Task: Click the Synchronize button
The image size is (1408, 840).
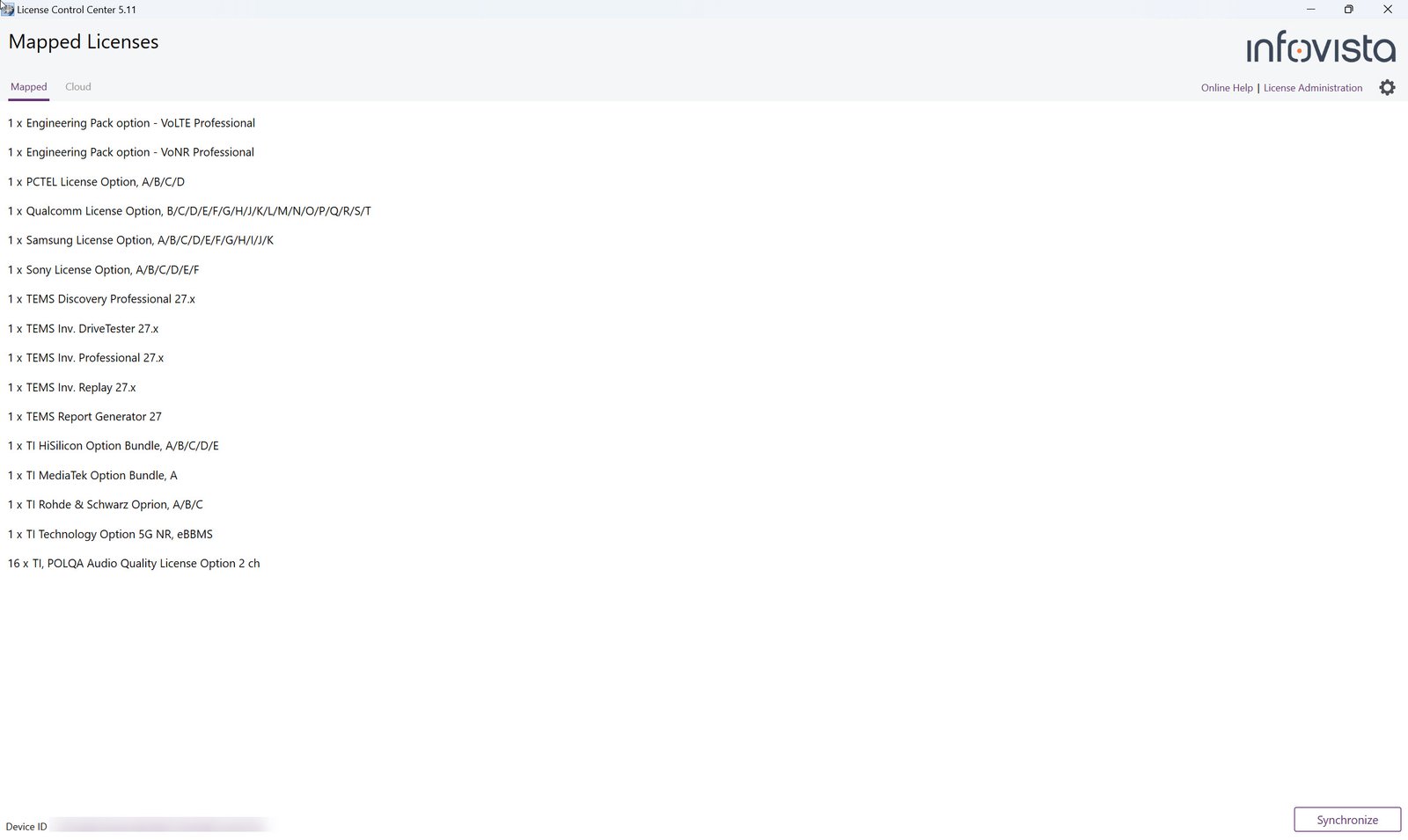Action: (x=1347, y=820)
